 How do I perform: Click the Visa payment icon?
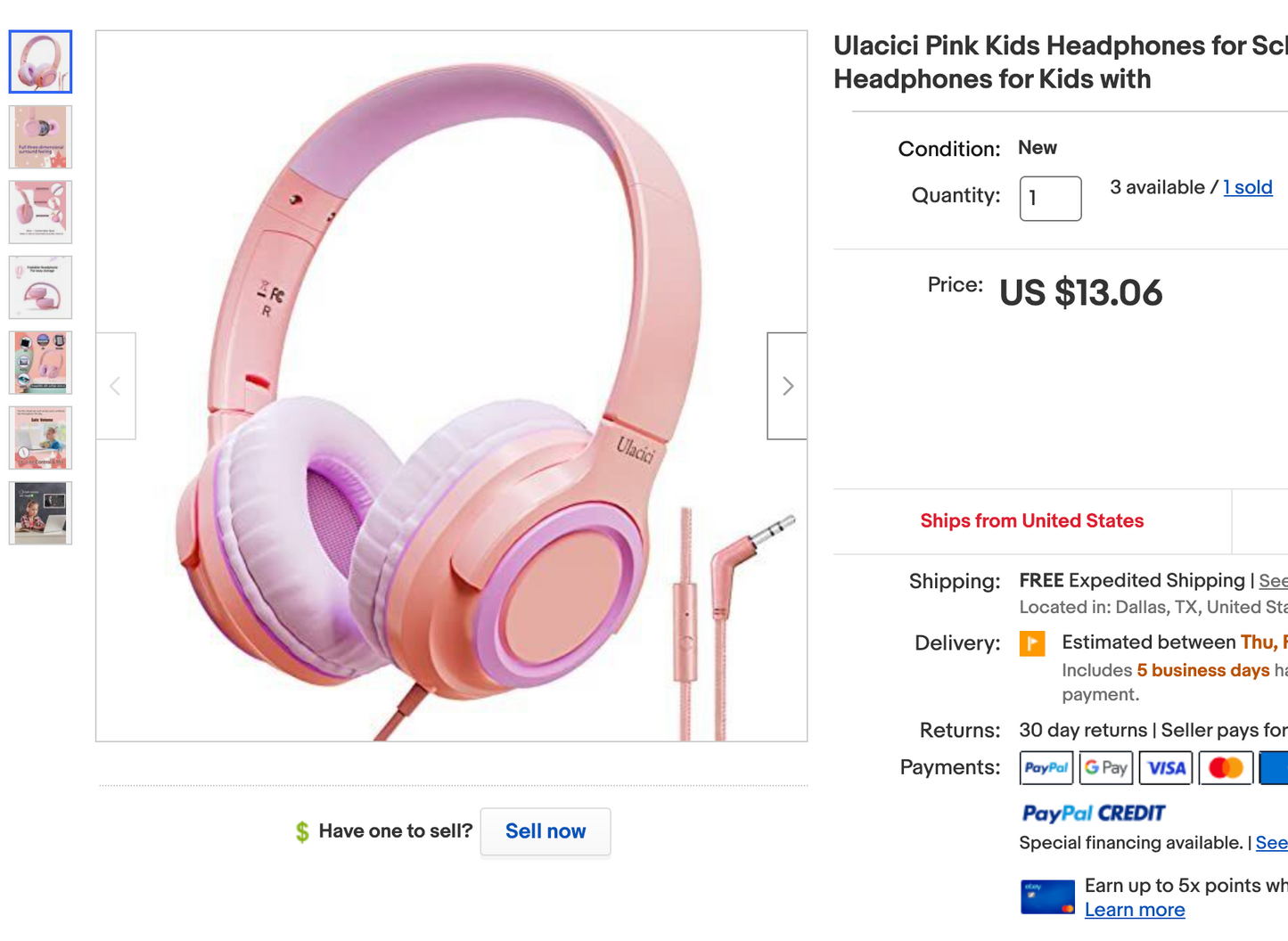click(1166, 767)
